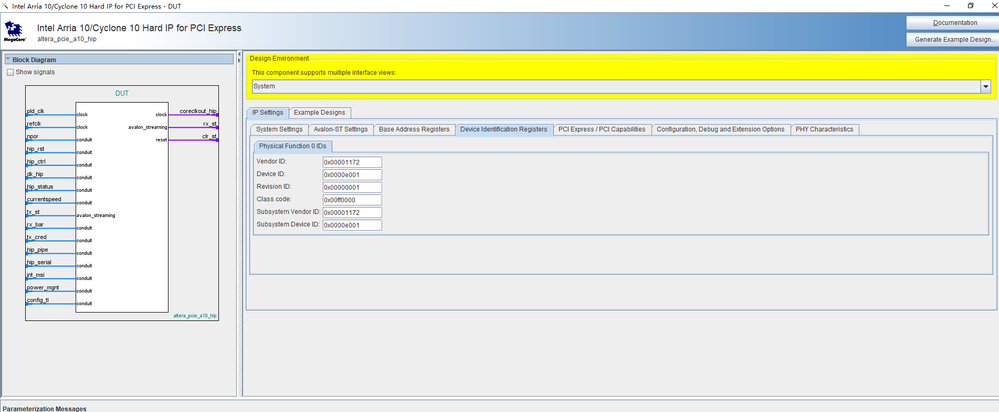Select the tx_cred signal label
This screenshot has height=412, width=999.
point(36,237)
